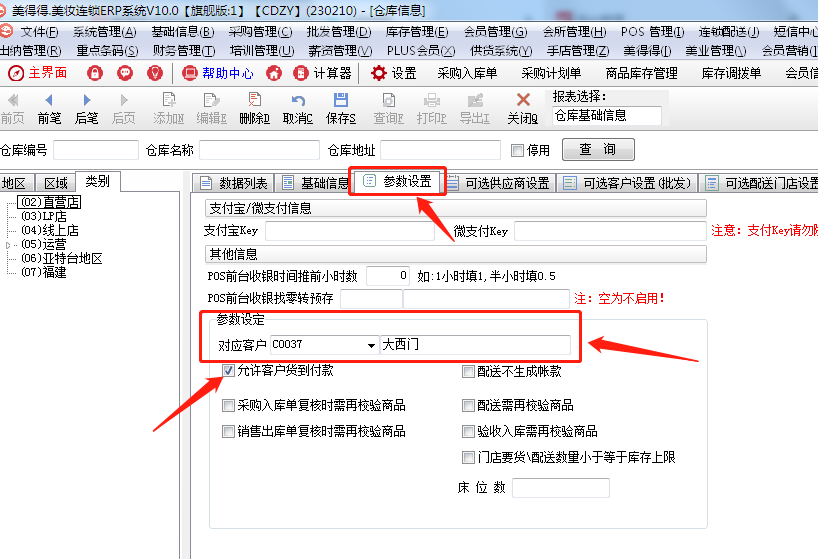Uncheck 允许客户货到付款
The width and height of the screenshot is (818, 559).
coord(228,371)
